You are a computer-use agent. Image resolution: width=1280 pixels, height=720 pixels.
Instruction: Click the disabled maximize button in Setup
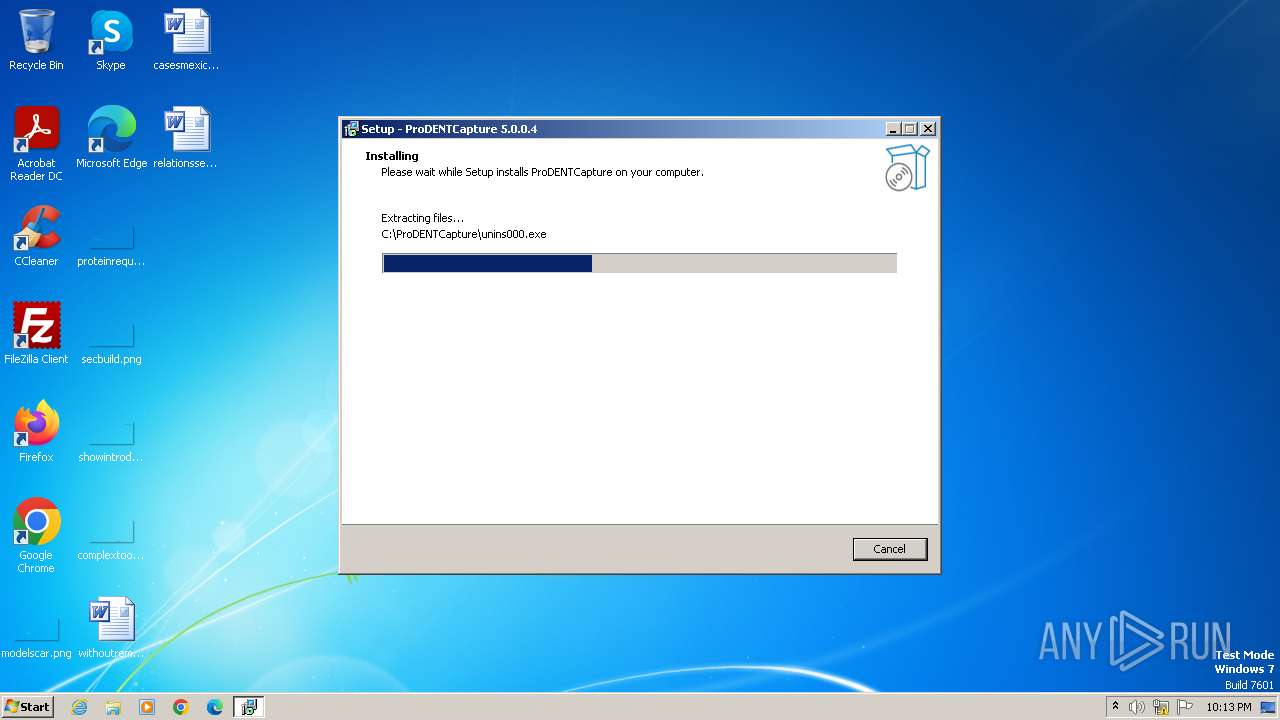click(910, 129)
